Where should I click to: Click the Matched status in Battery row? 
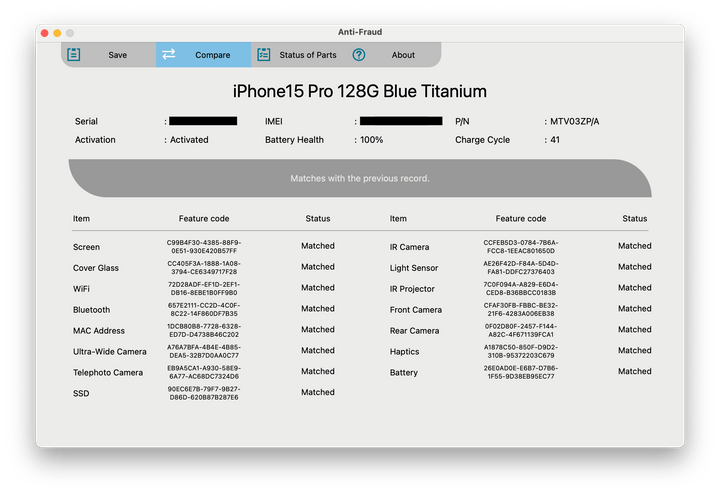pos(635,371)
